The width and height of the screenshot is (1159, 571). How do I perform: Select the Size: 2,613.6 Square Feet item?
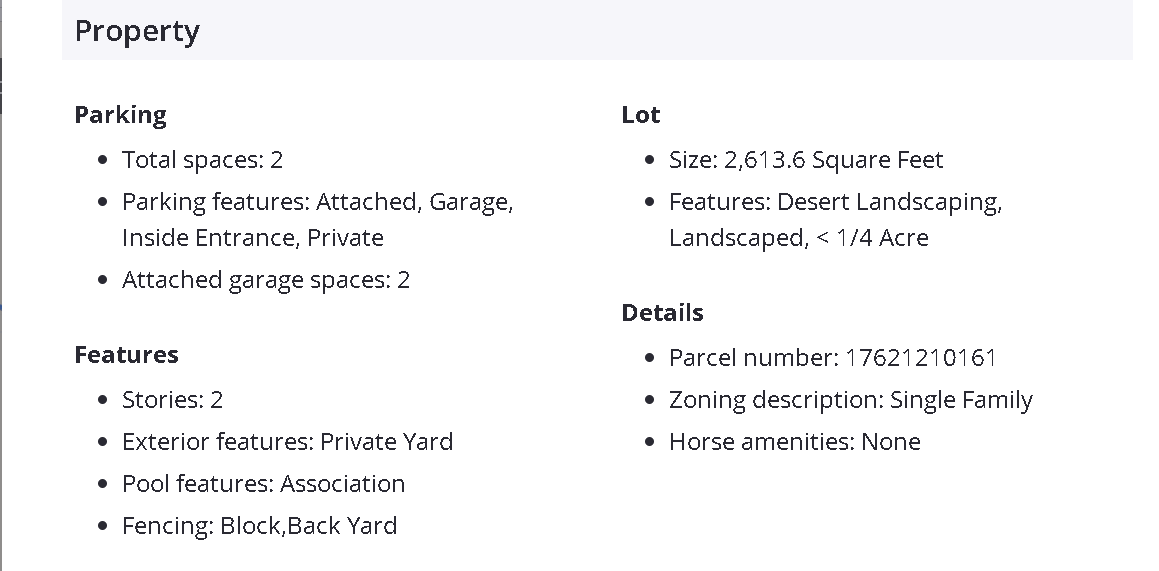tap(805, 160)
